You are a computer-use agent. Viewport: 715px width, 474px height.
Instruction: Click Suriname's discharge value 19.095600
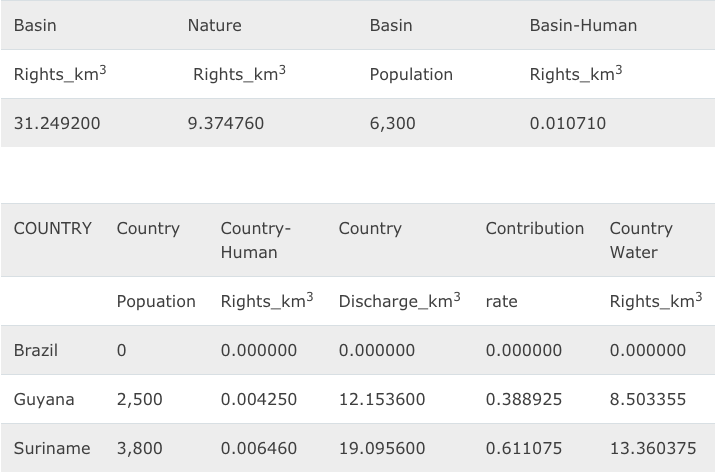(x=381, y=449)
